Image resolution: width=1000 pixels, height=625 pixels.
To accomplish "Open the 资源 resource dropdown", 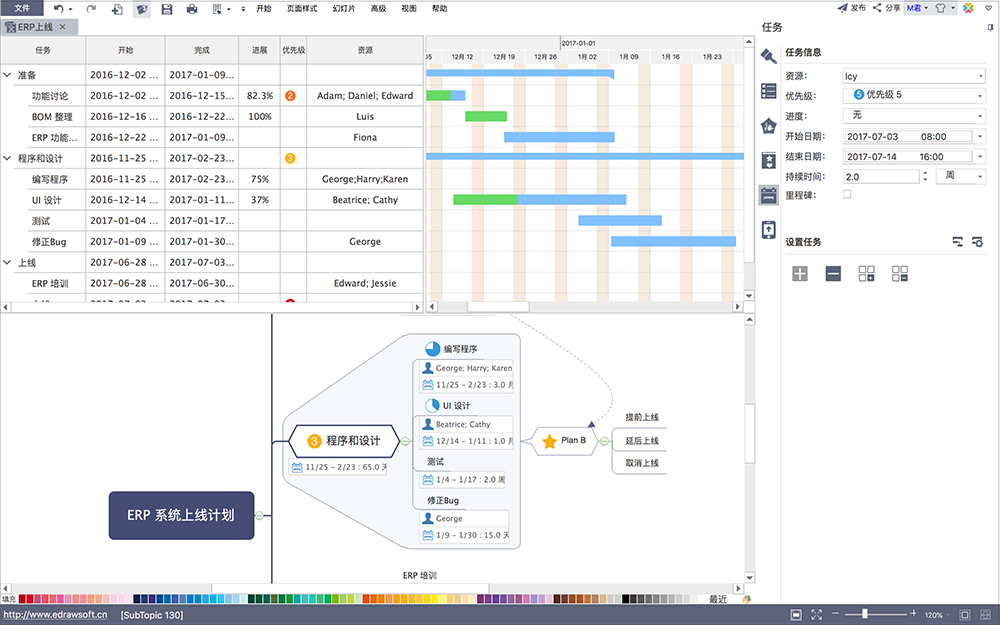I will click(980, 76).
